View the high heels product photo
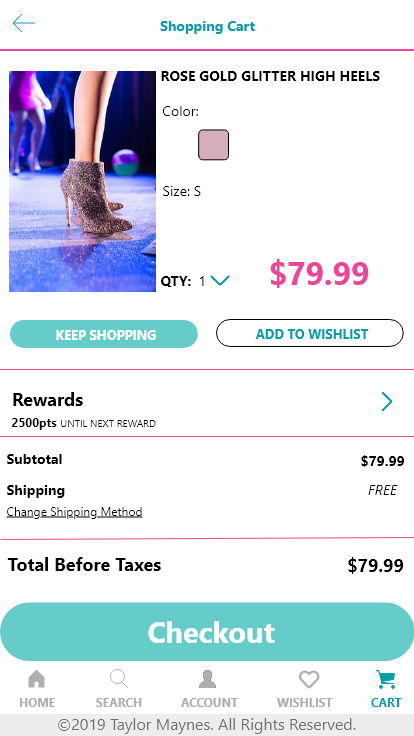This screenshot has height=736, width=414. click(83, 182)
